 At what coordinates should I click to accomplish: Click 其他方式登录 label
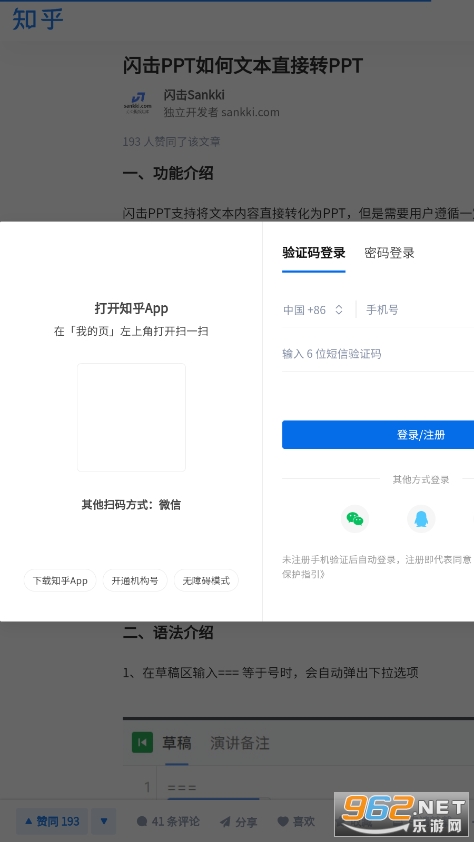[x=421, y=480]
